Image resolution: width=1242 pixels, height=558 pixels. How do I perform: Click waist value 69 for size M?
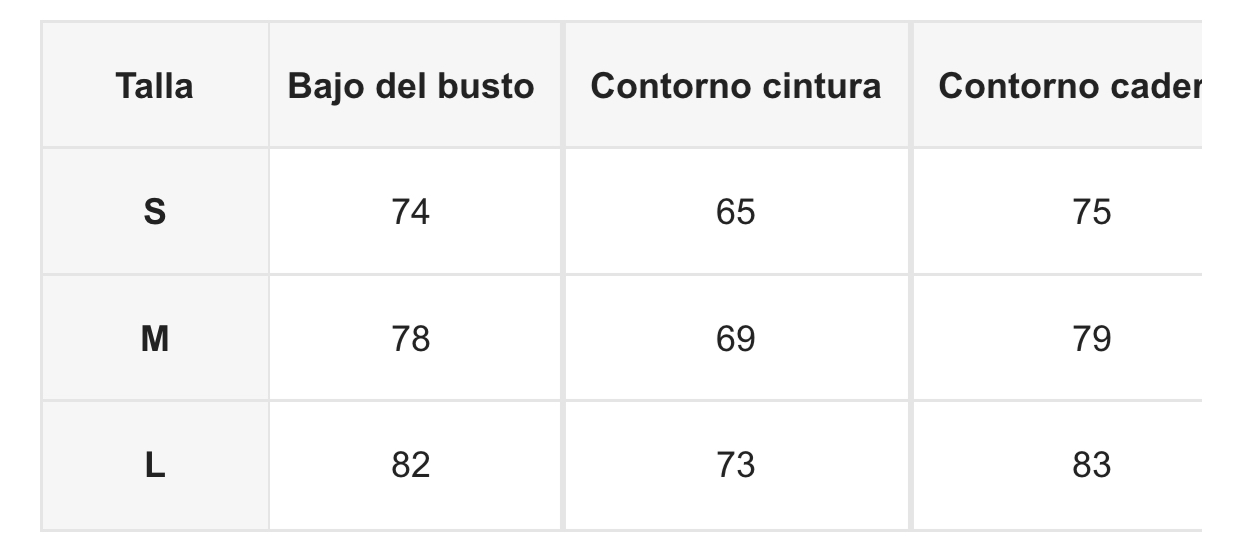(736, 339)
